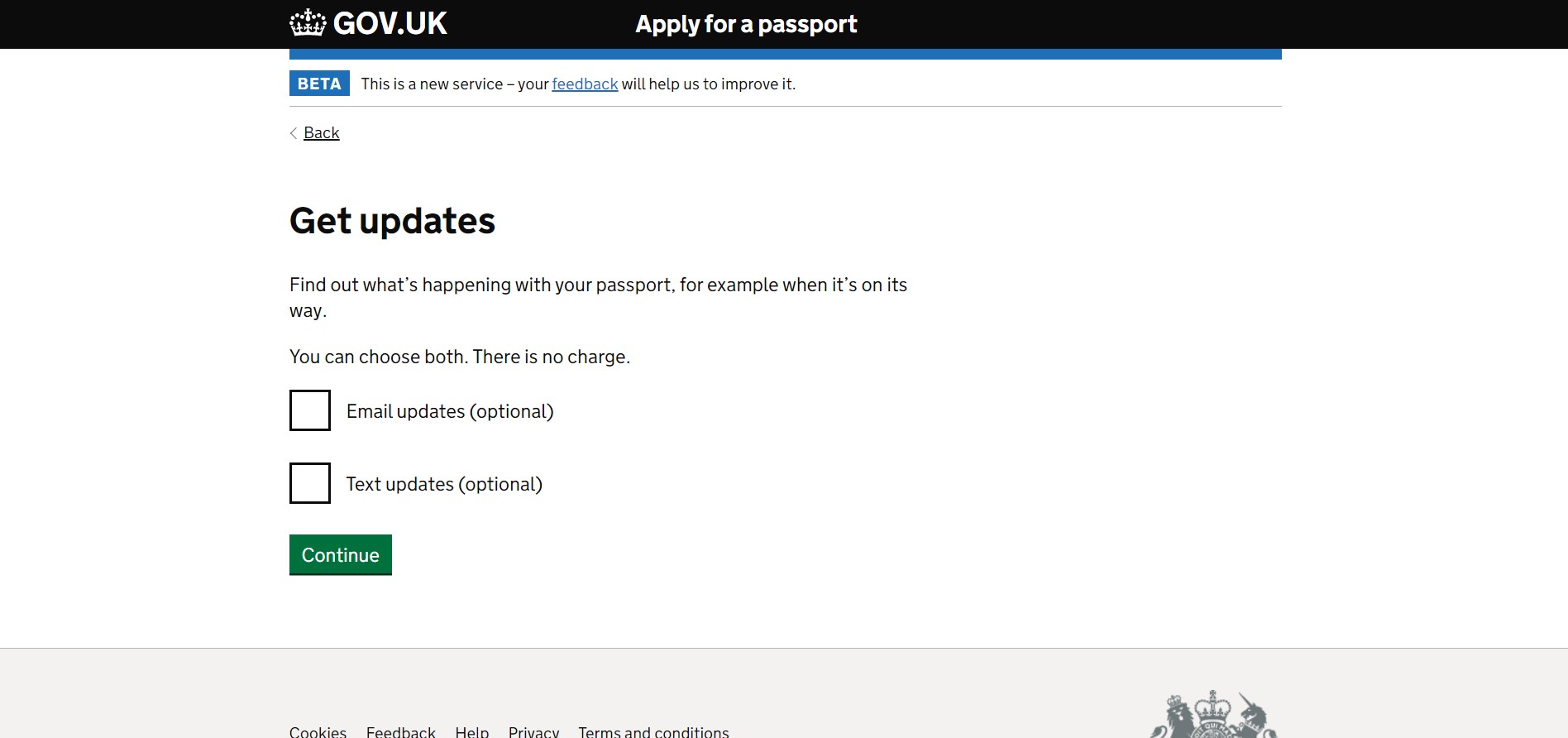1568x738 pixels.
Task: Open the feedback link in the beta banner
Action: click(x=585, y=84)
